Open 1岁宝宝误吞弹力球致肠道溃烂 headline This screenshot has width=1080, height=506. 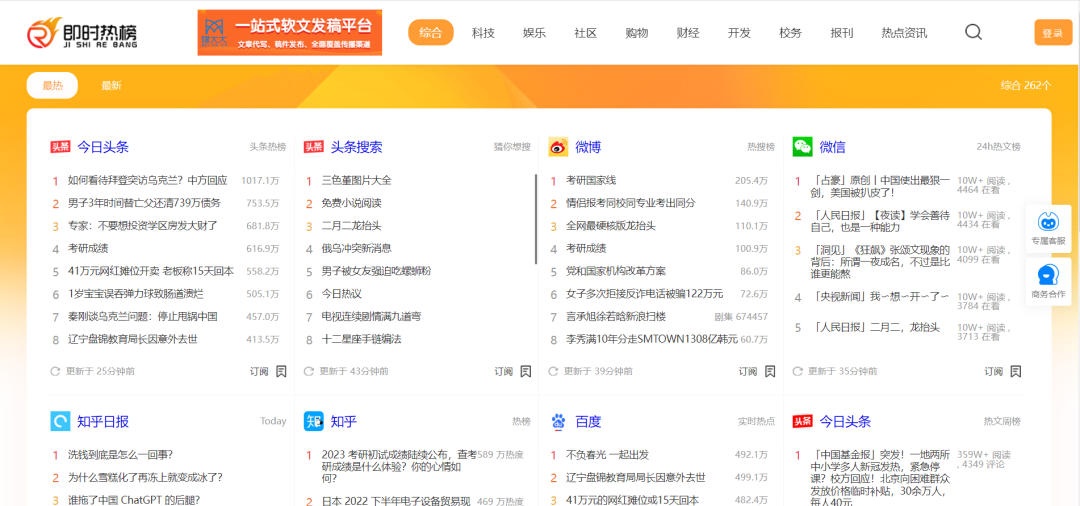(136, 294)
